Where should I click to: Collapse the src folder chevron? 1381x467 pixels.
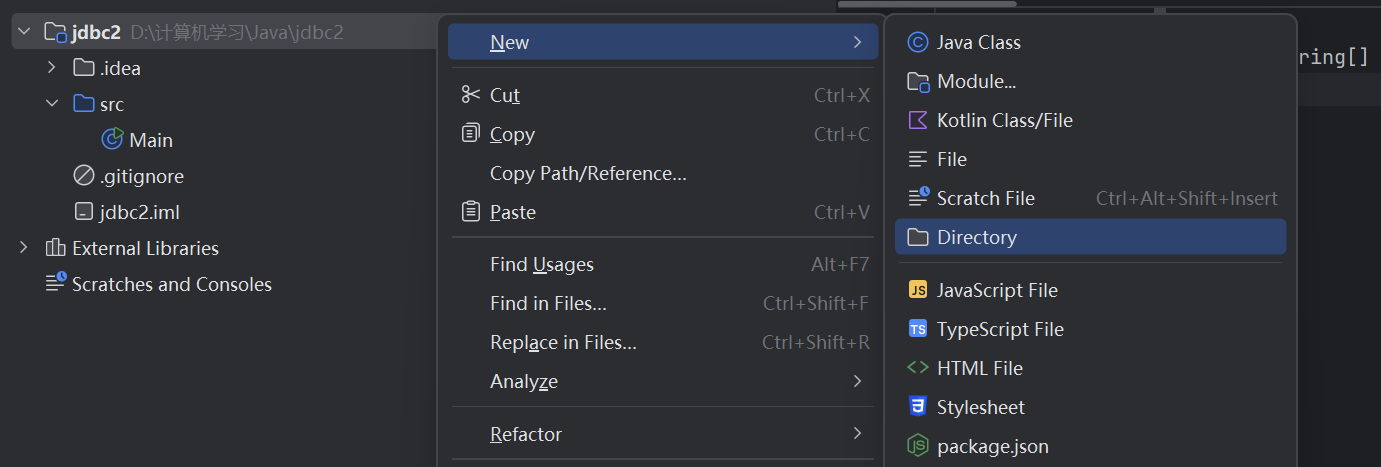[52, 104]
